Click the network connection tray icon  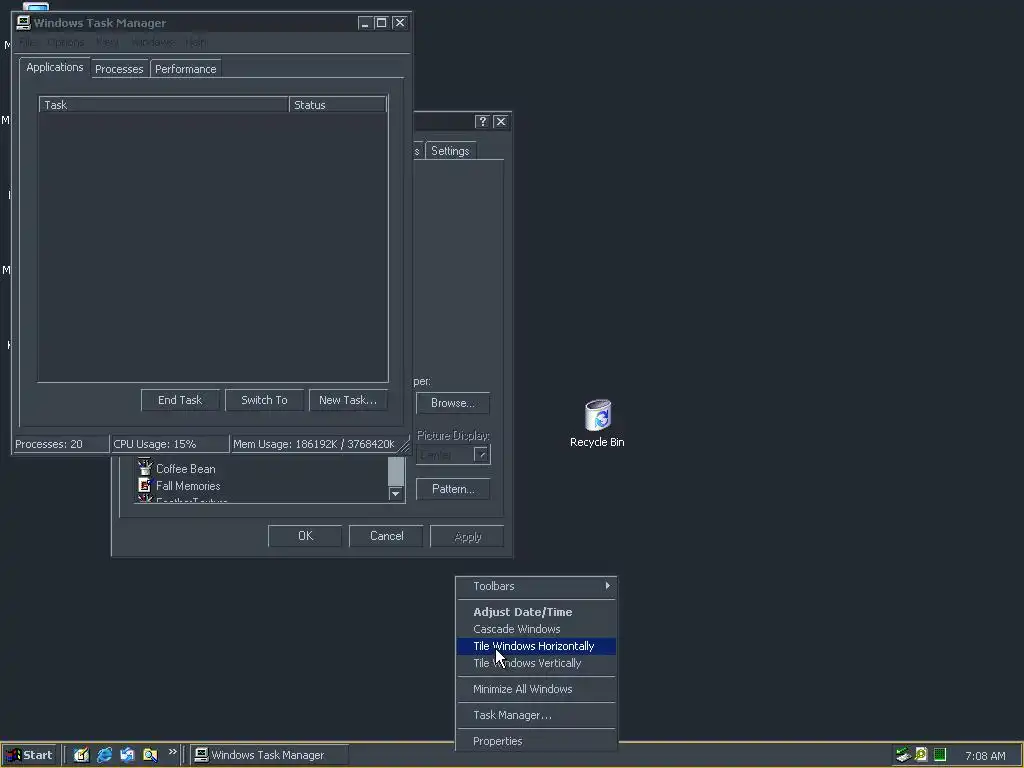pyautogui.click(x=903, y=755)
